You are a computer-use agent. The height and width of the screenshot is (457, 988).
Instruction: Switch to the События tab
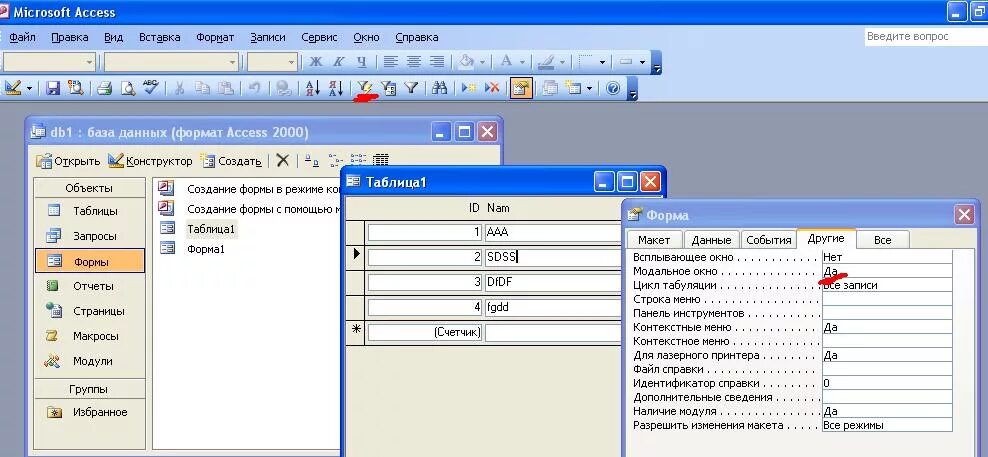769,240
